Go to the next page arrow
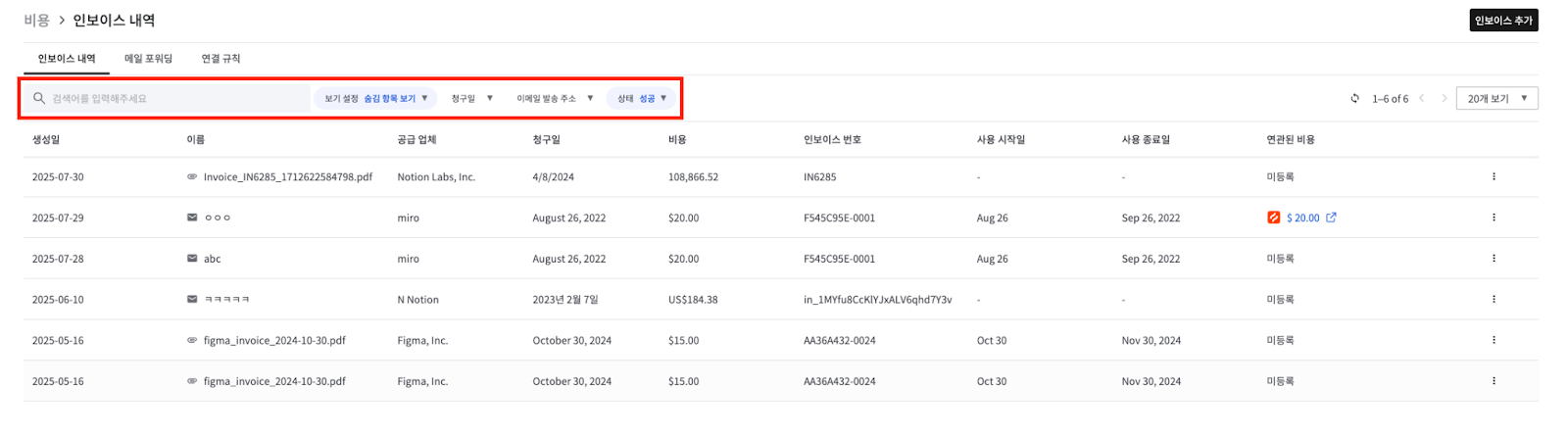Viewport: 1568px width, 437px height. 1444,98
